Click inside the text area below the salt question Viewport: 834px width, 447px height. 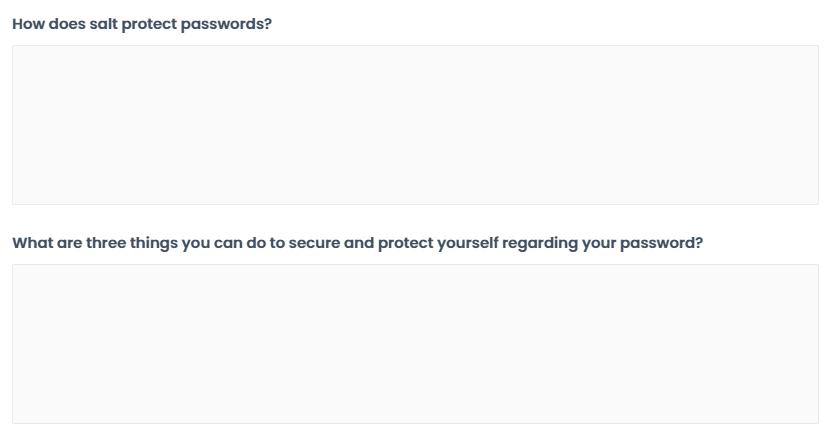(x=415, y=125)
